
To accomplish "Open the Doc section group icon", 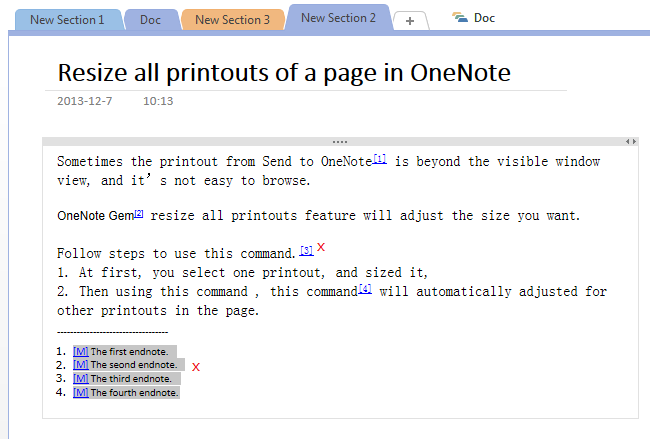I will pos(460,18).
